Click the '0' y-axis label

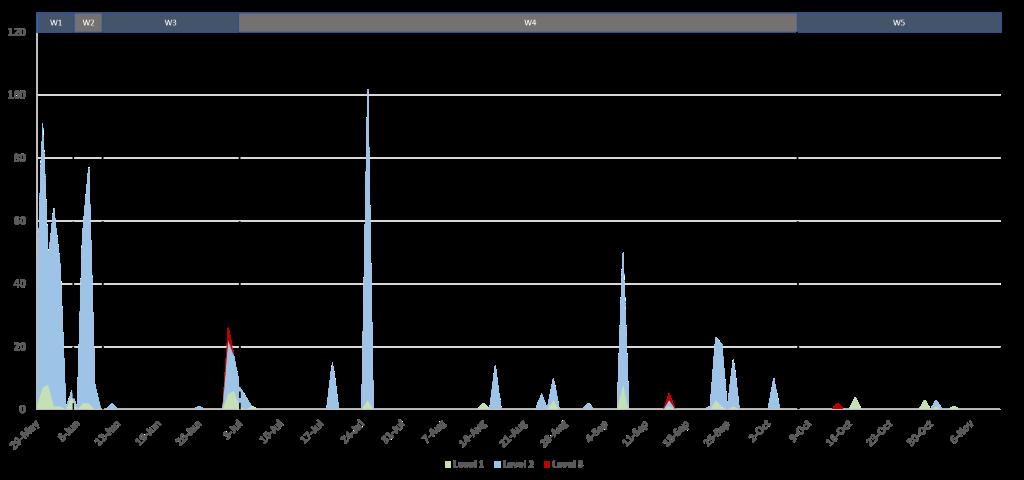[x=22, y=409]
